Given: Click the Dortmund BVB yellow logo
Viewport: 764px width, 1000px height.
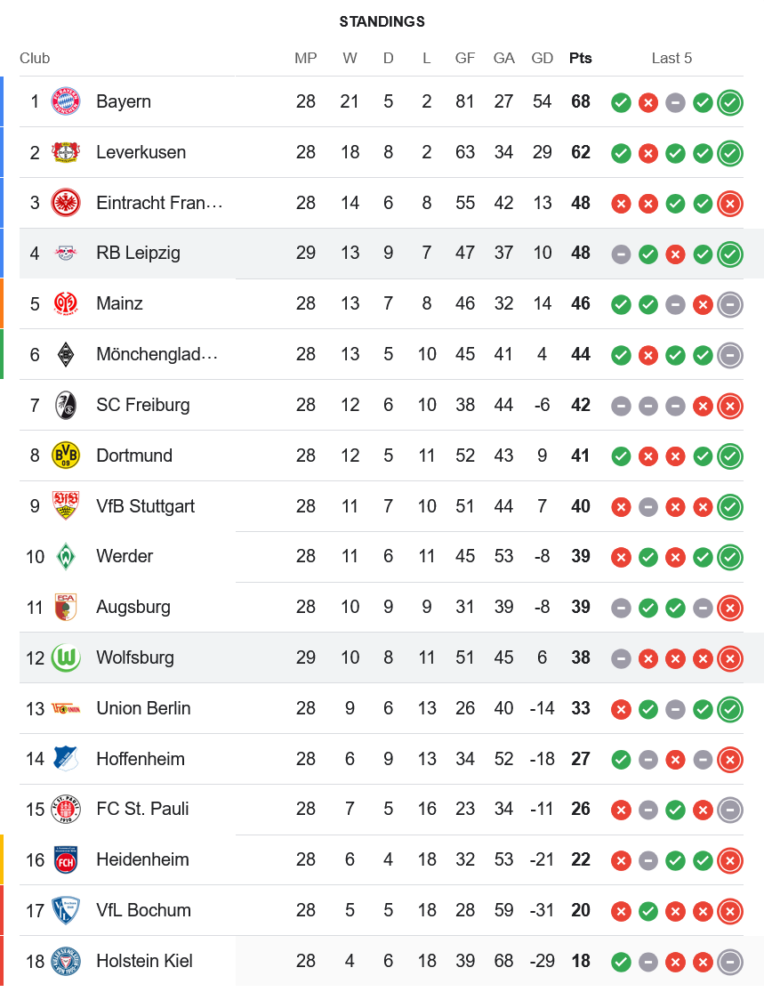Looking at the screenshot, I should (65, 455).
